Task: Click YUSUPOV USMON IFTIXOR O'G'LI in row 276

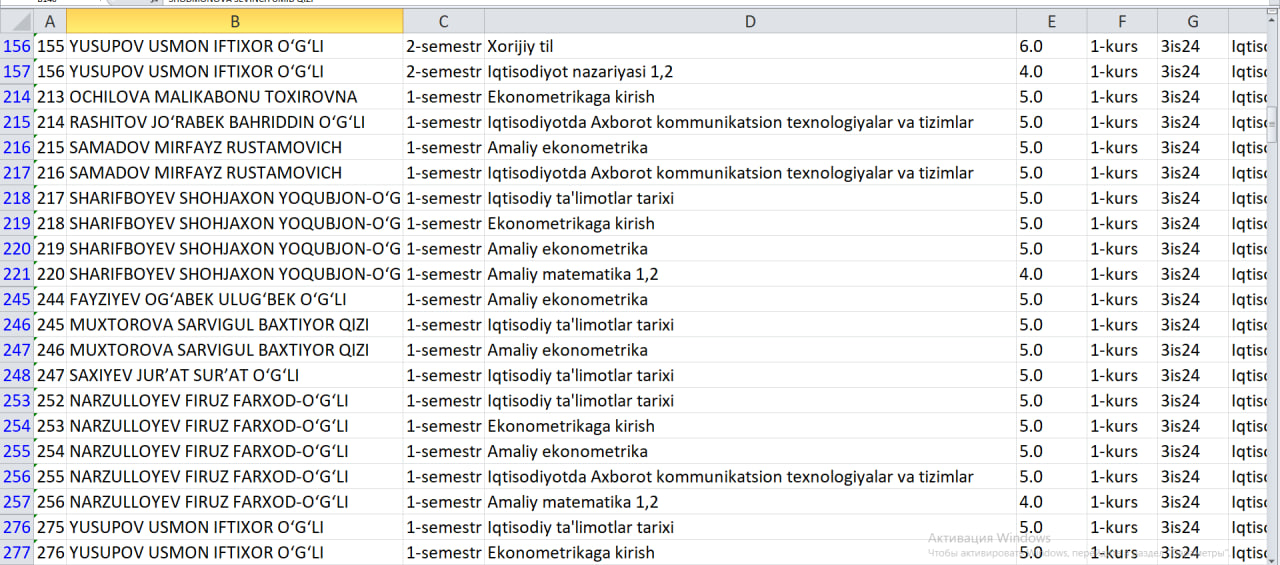Action: [x=235, y=527]
